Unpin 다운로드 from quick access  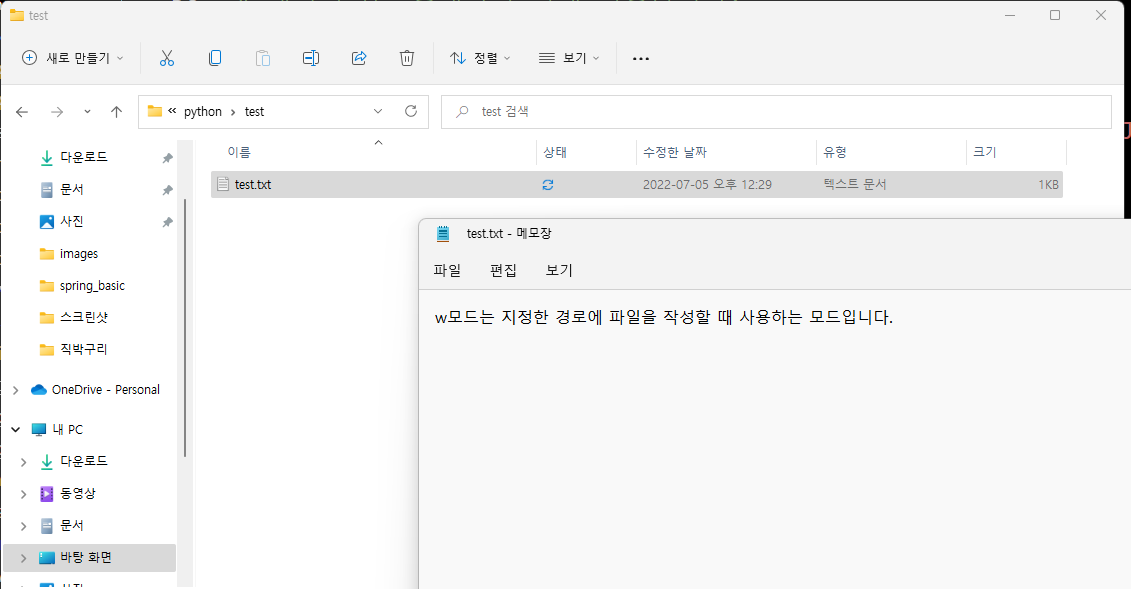click(x=167, y=158)
